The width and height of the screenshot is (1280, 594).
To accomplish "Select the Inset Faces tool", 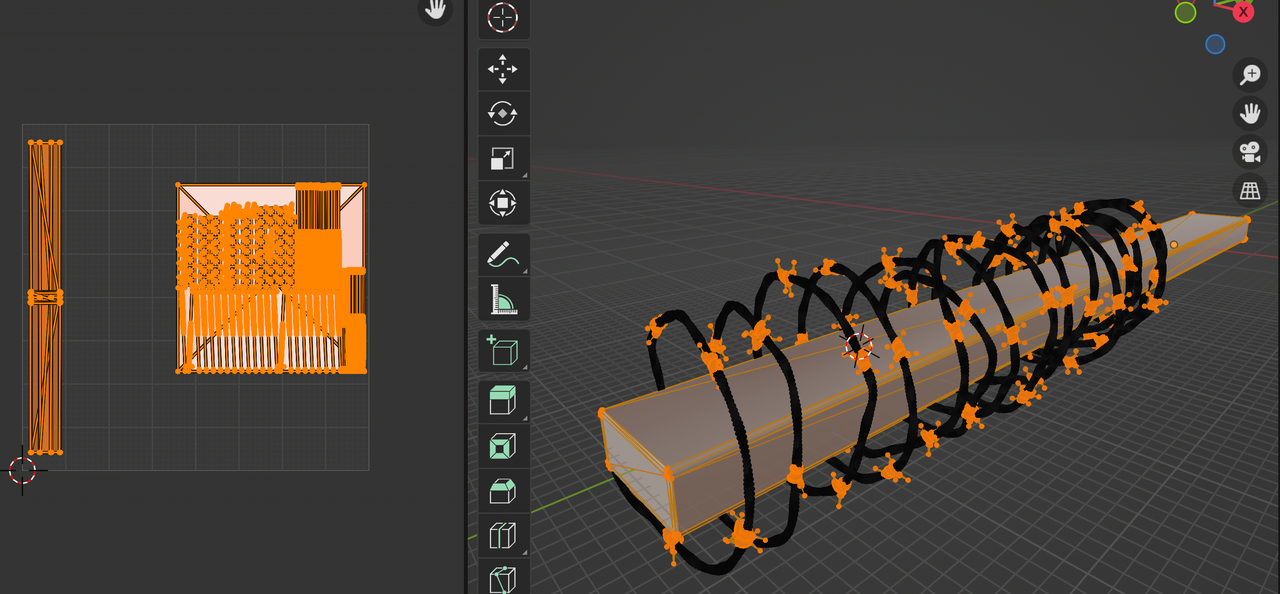I will tap(502, 447).
